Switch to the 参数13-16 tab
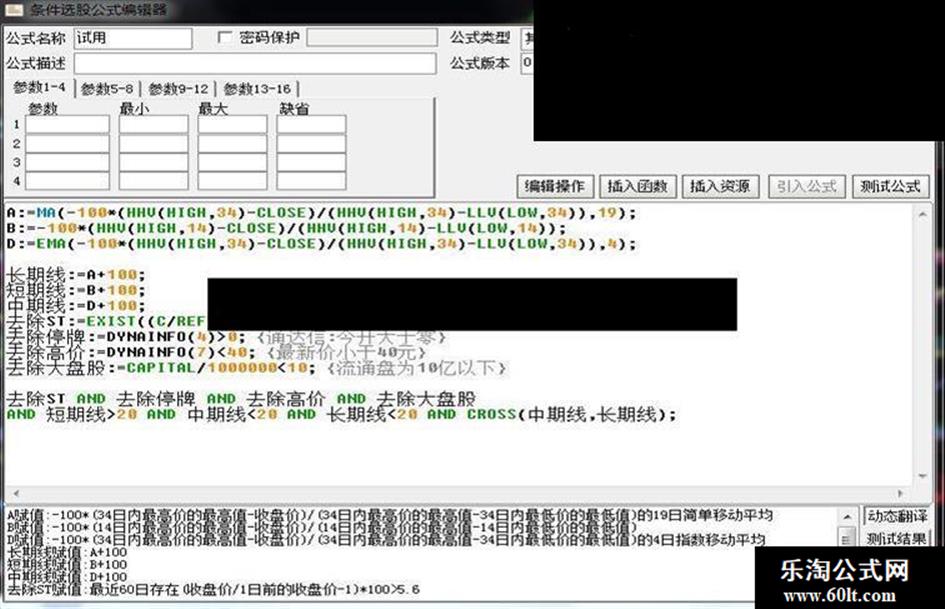Viewport: 945px width, 609px height. 258,89
